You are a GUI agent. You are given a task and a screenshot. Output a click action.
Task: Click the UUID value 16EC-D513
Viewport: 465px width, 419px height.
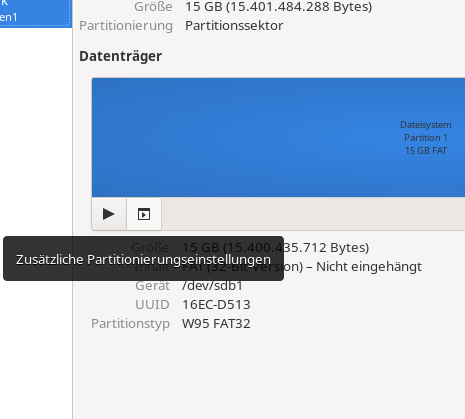pos(216,305)
